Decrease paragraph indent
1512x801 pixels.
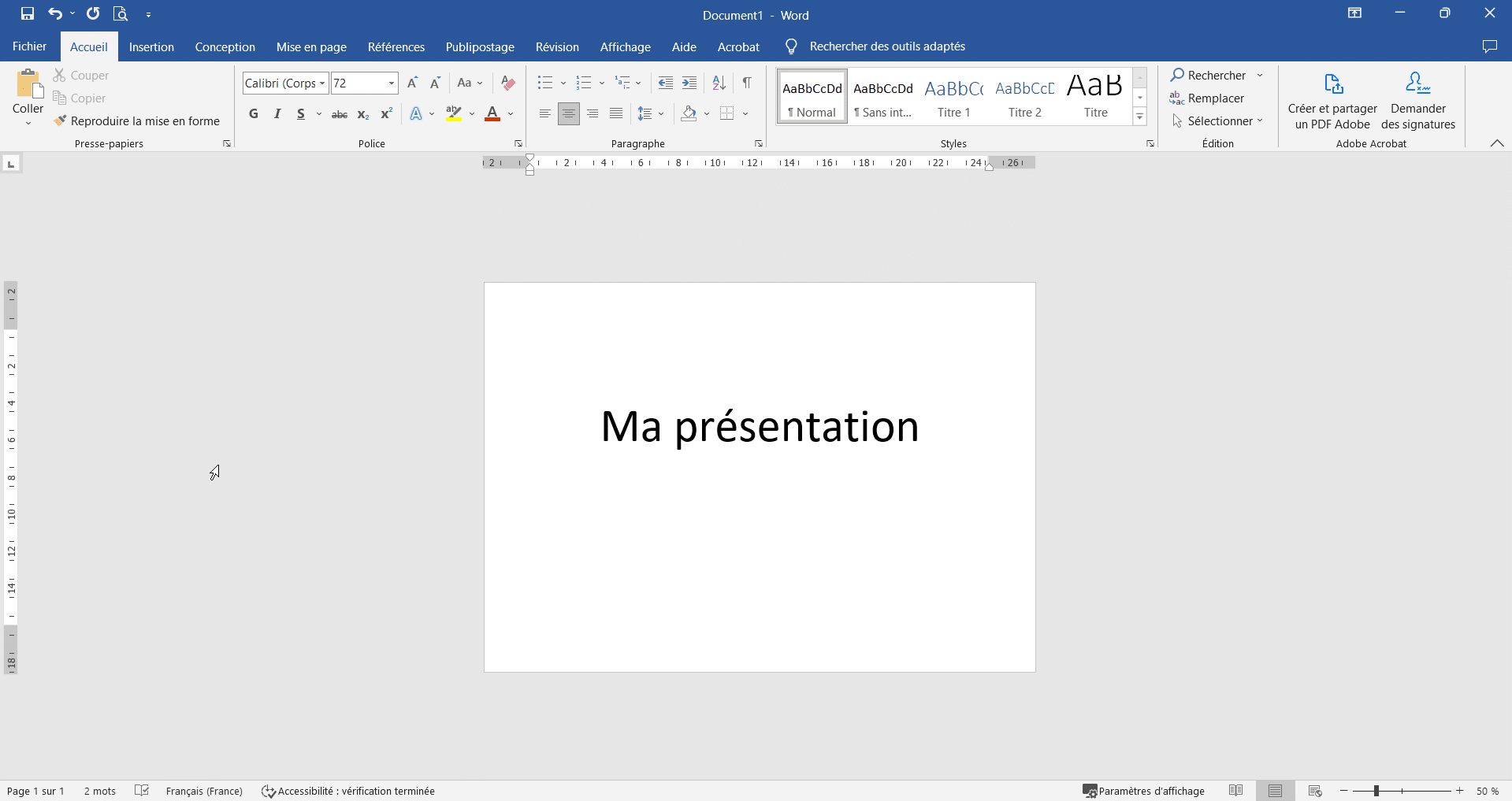666,83
